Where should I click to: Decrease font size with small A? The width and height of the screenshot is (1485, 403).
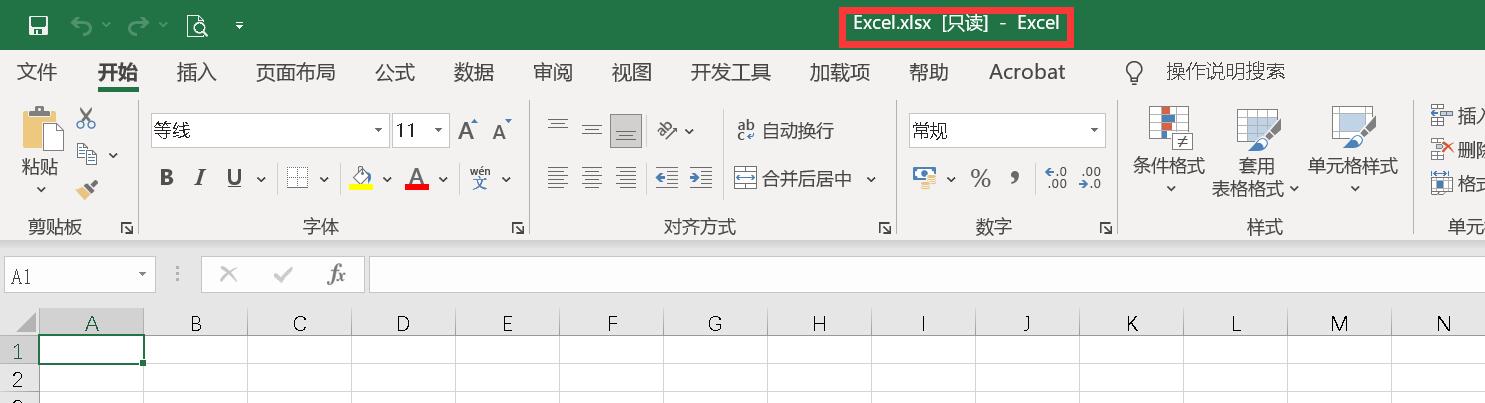pyautogui.click(x=501, y=130)
